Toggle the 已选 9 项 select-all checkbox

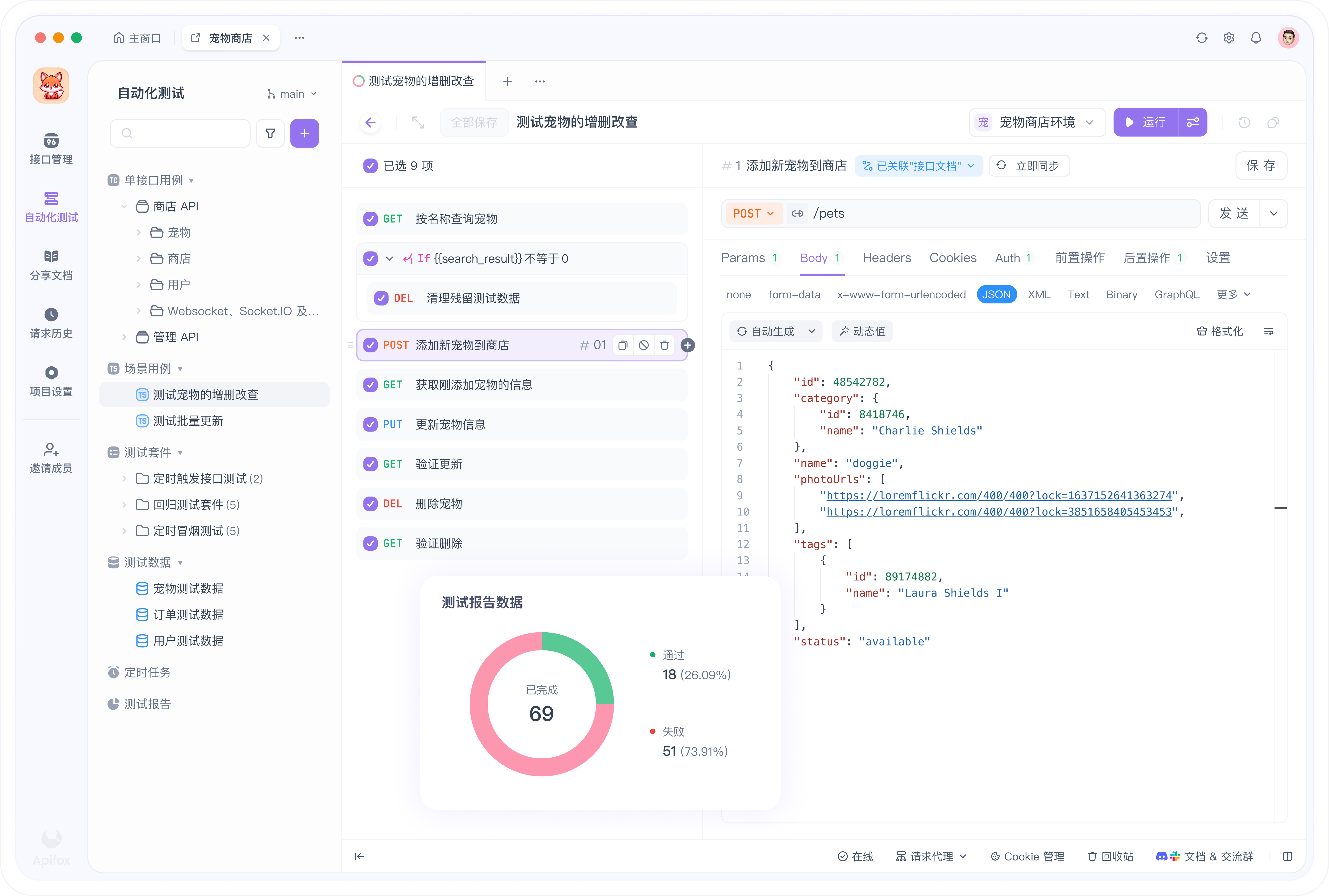point(370,166)
